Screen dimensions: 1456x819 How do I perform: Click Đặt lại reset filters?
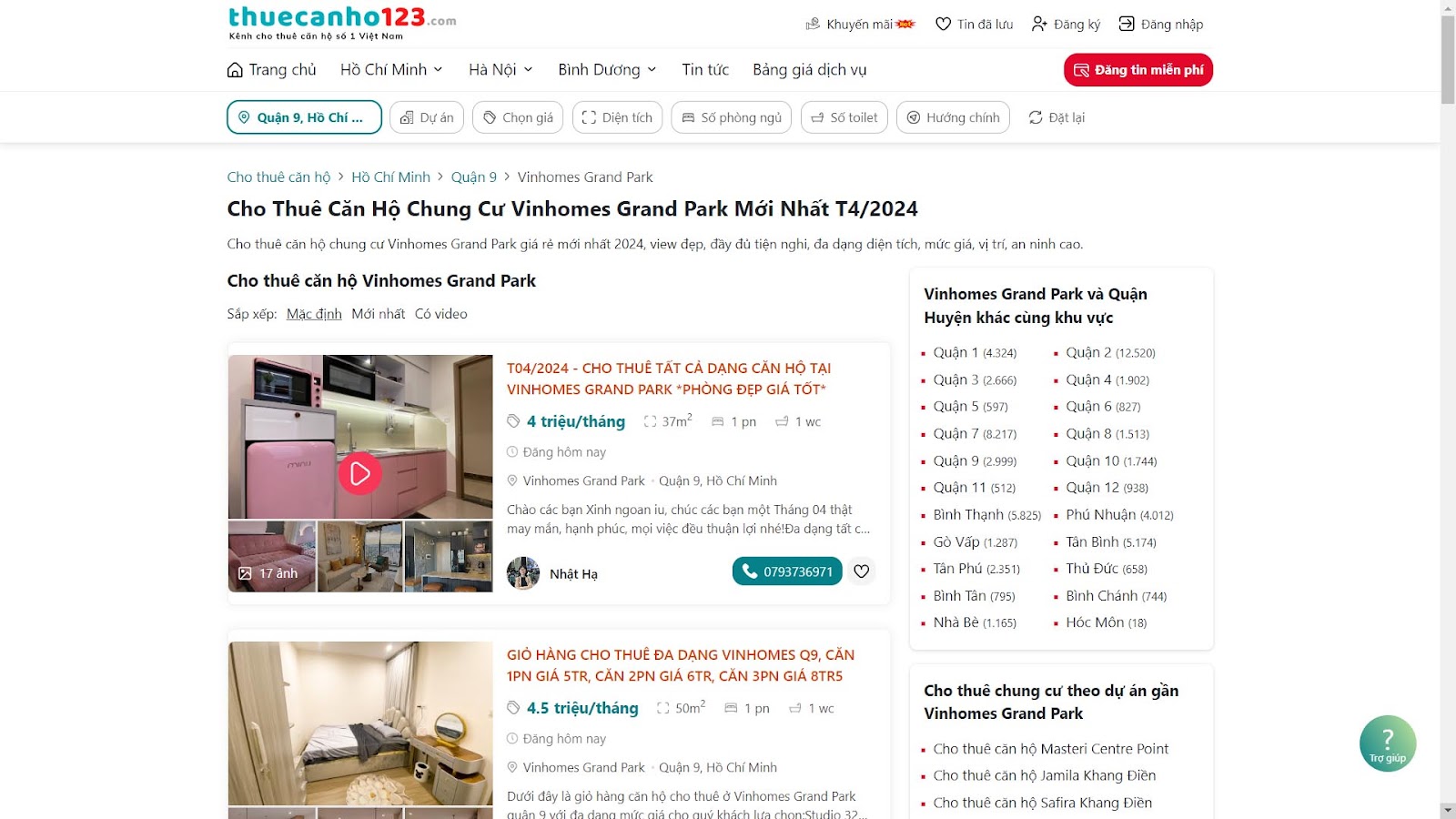pos(1057,117)
